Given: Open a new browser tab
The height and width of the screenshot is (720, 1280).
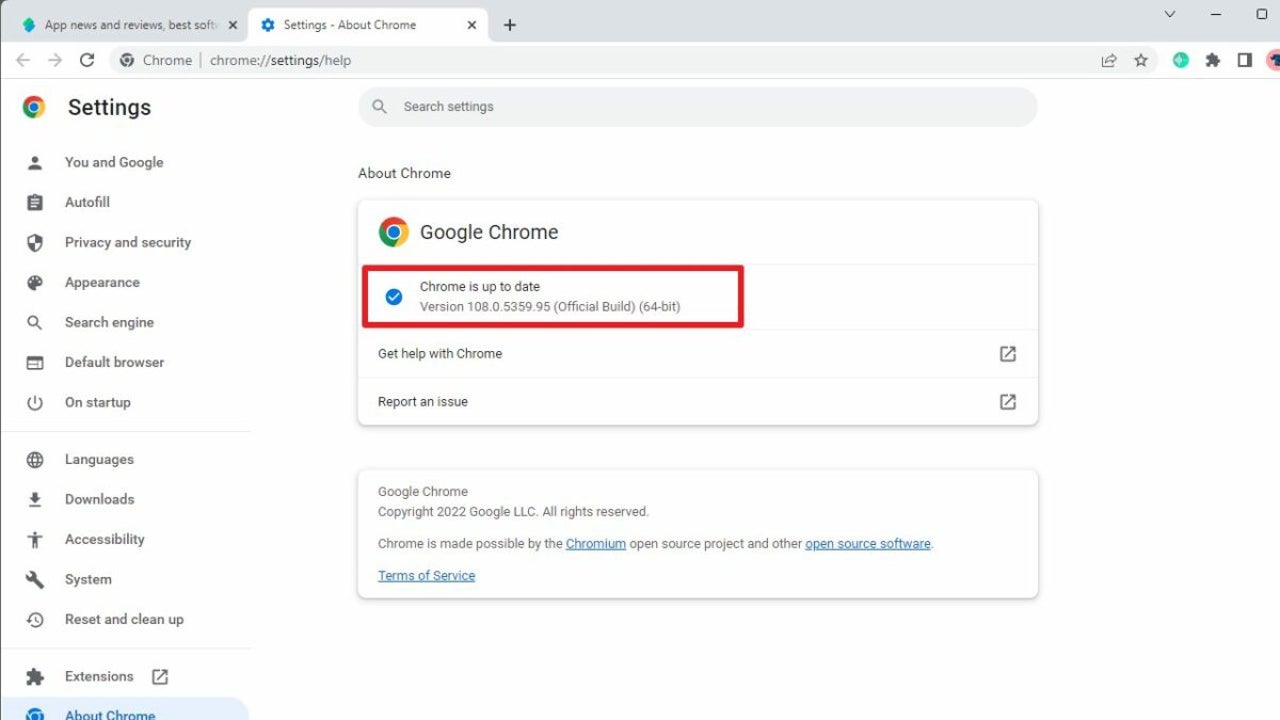Looking at the screenshot, I should 510,25.
